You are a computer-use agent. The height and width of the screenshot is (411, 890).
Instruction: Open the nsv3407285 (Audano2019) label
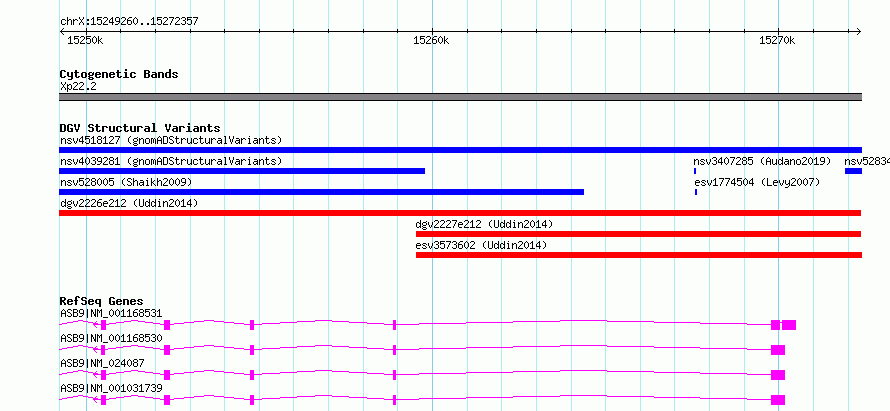(x=762, y=161)
